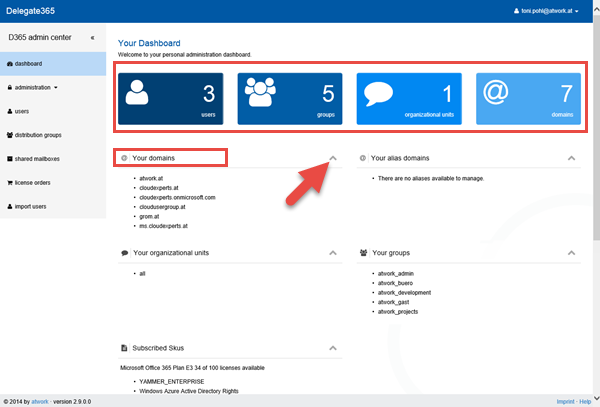Screen dimensions: 600x407
Task: Select grom.at domain entry
Action: (149, 217)
